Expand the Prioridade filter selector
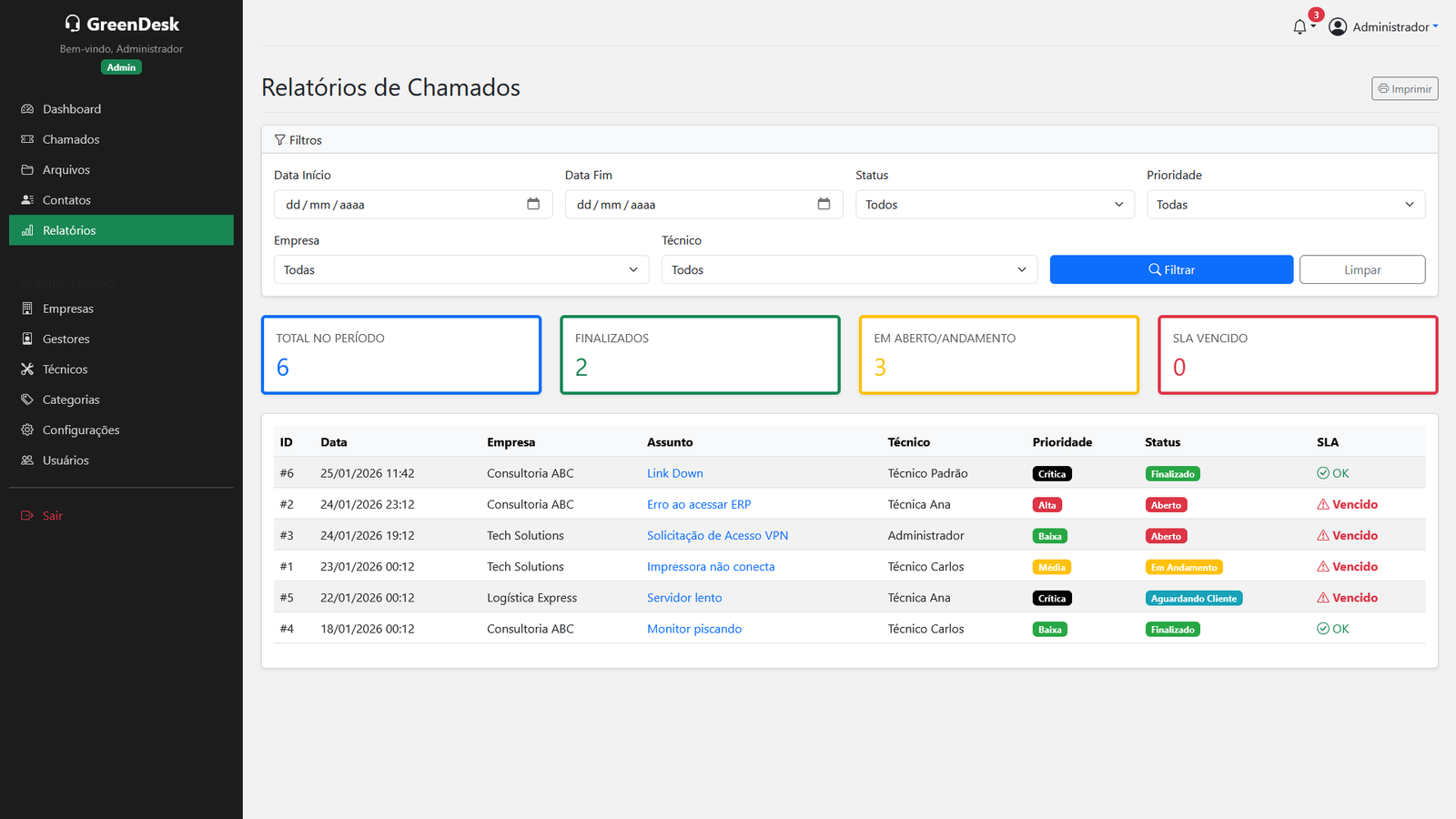Viewport: 1456px width, 819px height. (x=1285, y=204)
